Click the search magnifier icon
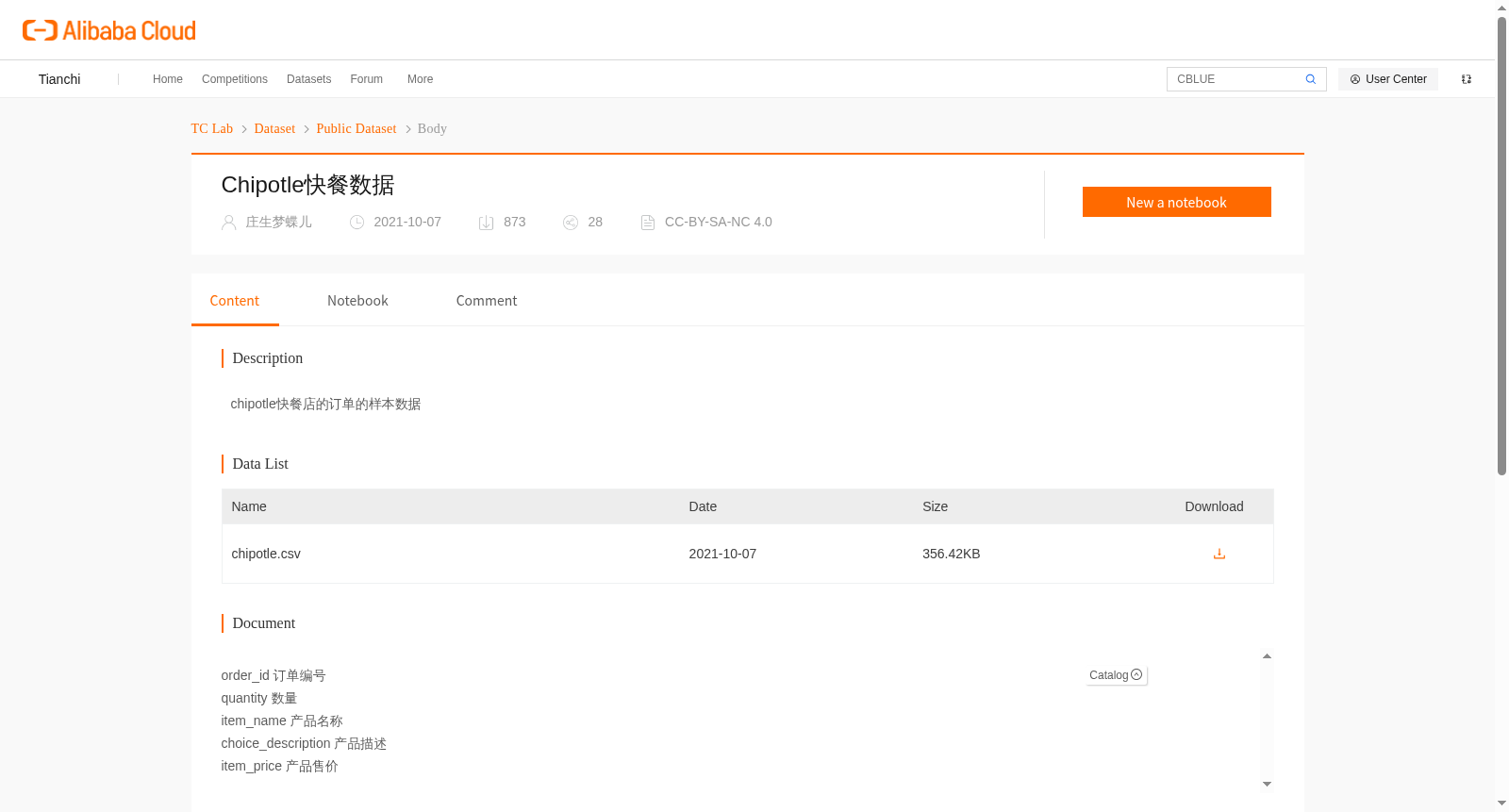The image size is (1509, 812). [x=1310, y=79]
